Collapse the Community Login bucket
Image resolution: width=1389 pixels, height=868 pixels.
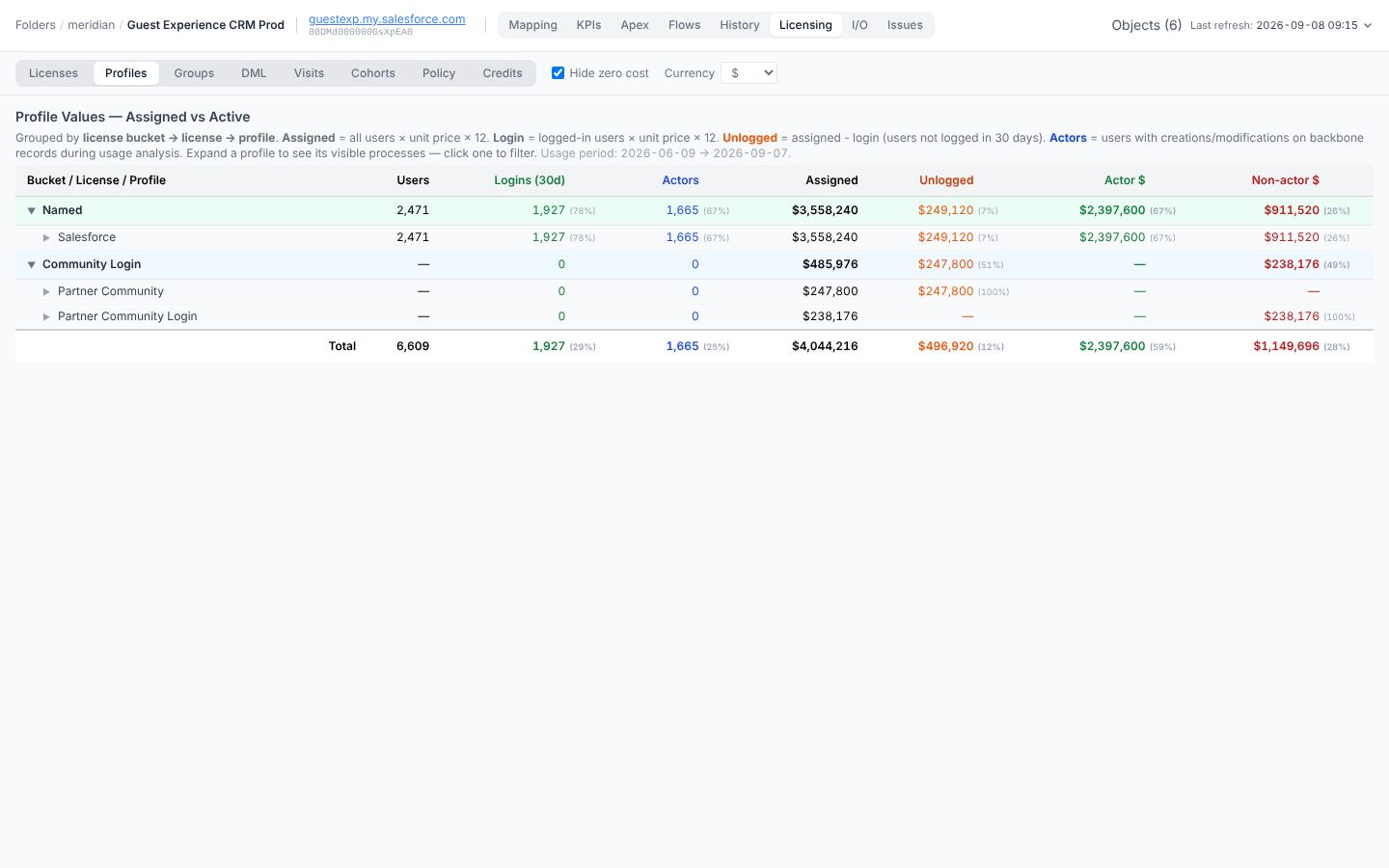click(x=31, y=264)
